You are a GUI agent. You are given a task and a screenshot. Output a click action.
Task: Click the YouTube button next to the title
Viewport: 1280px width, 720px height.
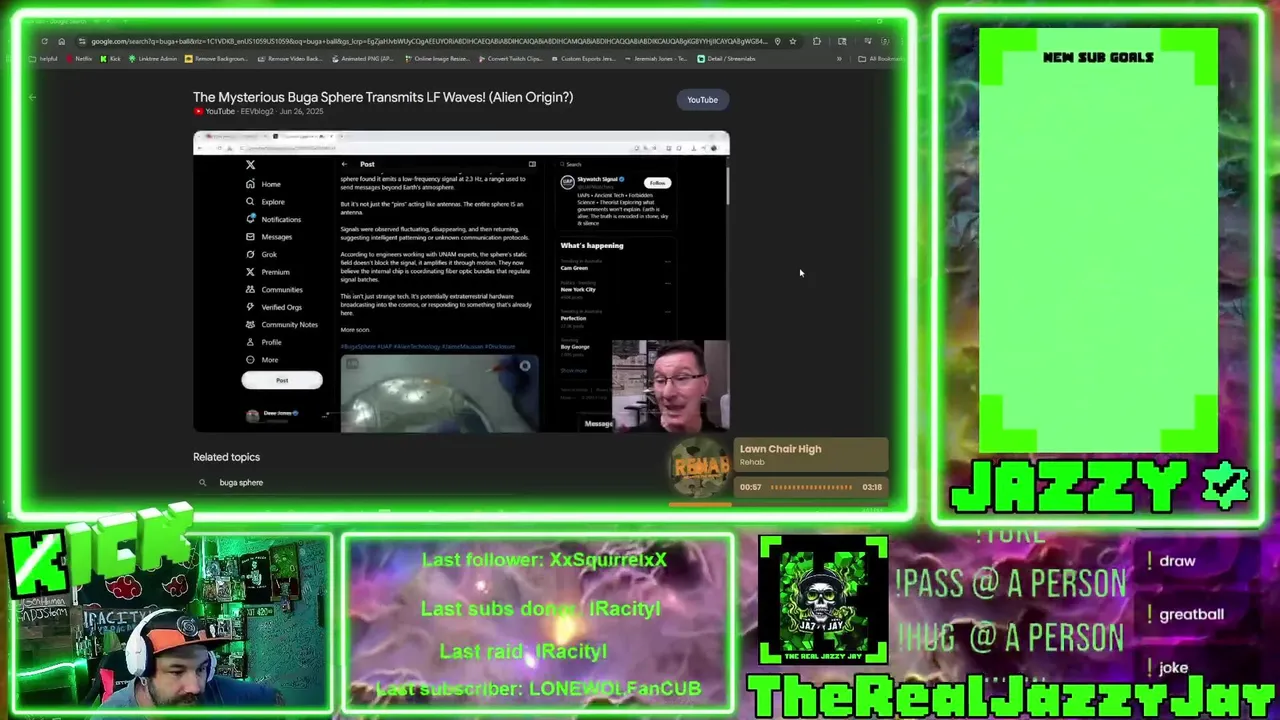(702, 100)
